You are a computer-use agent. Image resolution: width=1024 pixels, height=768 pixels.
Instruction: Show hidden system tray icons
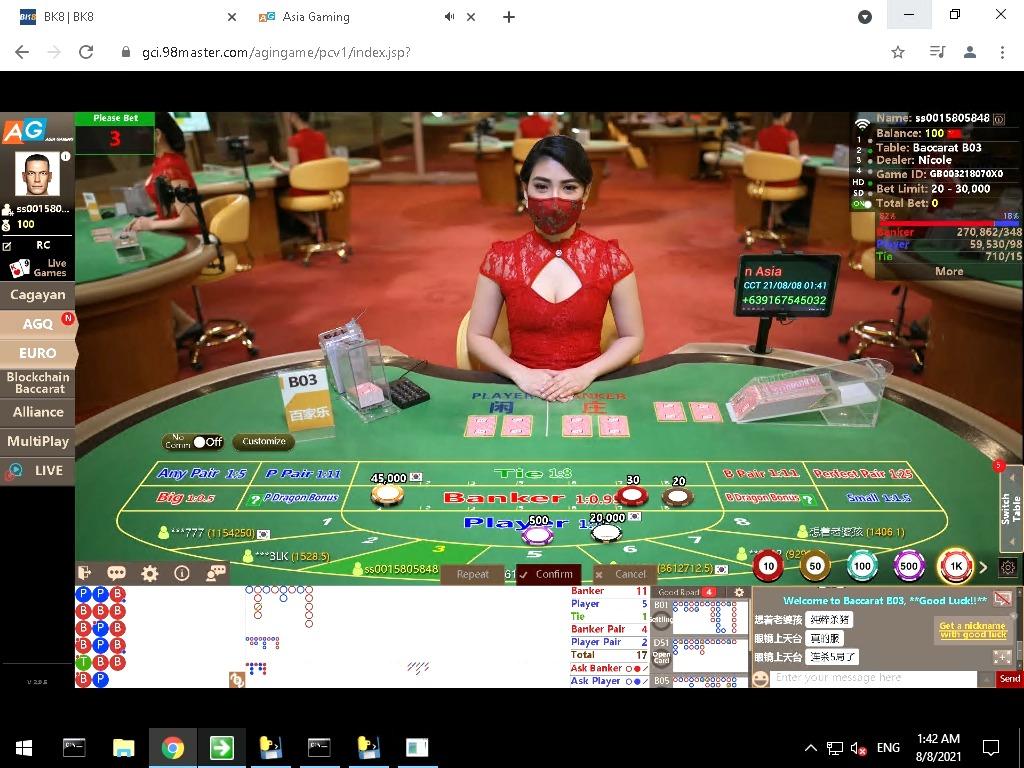point(810,748)
